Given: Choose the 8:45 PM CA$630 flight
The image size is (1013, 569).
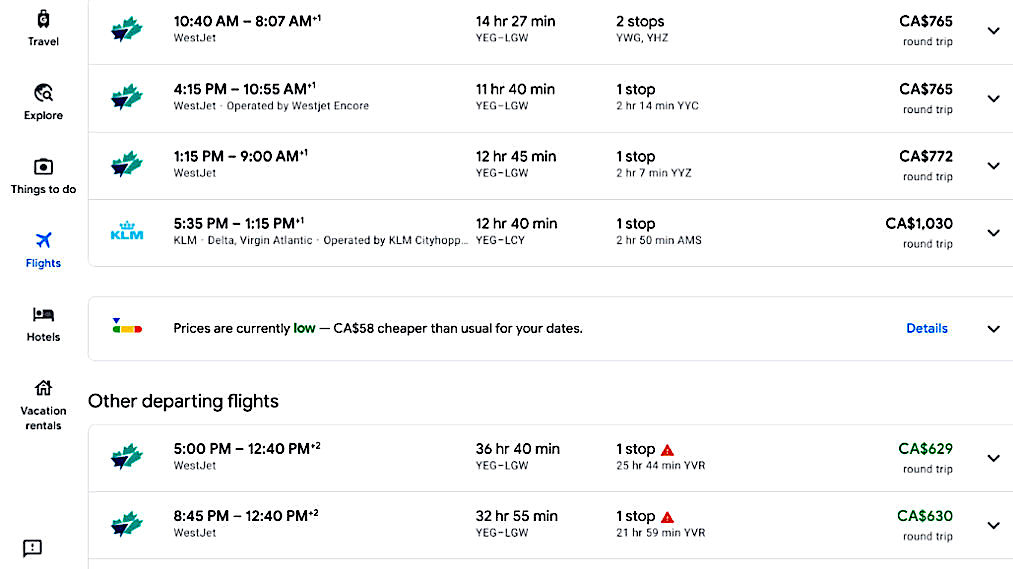Looking at the screenshot, I should [500, 524].
